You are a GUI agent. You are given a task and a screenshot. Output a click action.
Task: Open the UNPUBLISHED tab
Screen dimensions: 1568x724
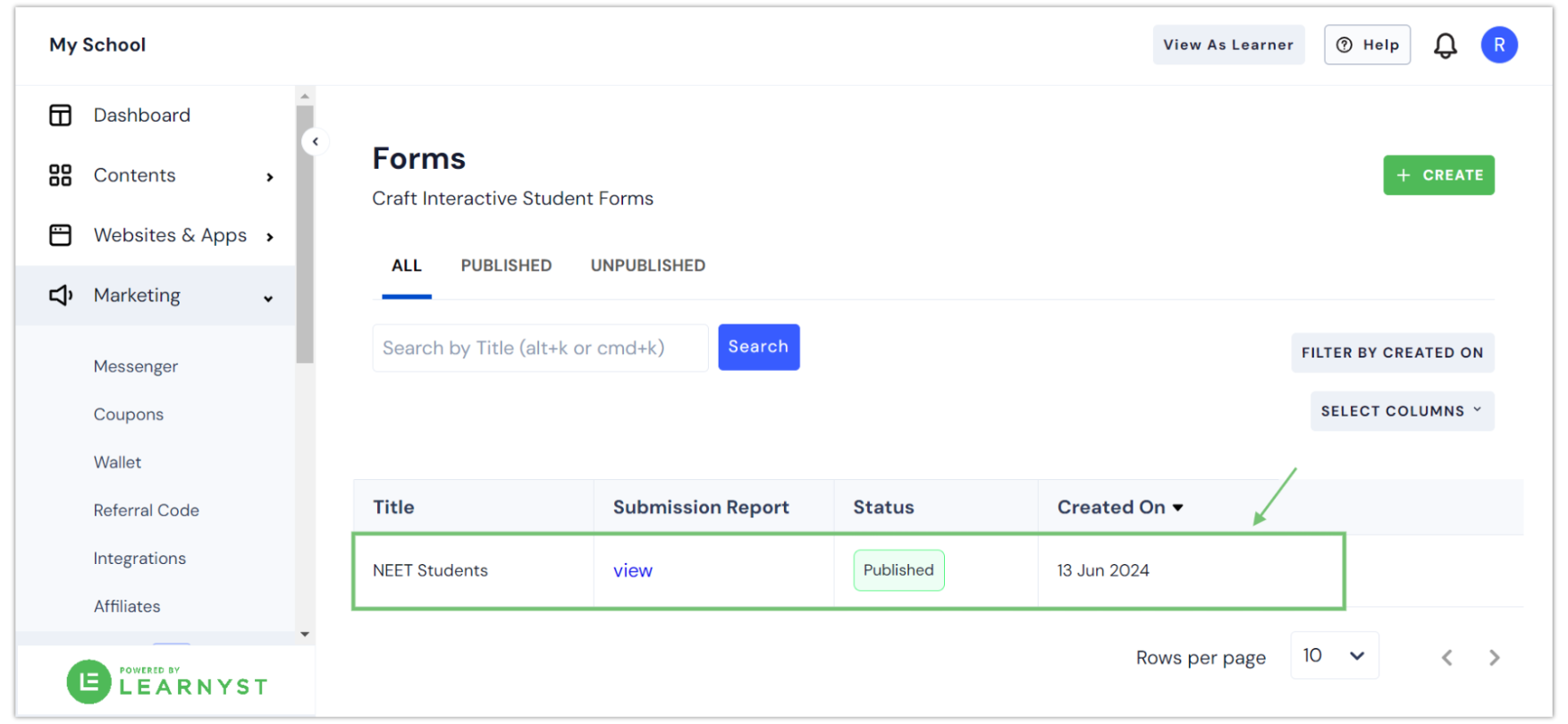tap(647, 265)
